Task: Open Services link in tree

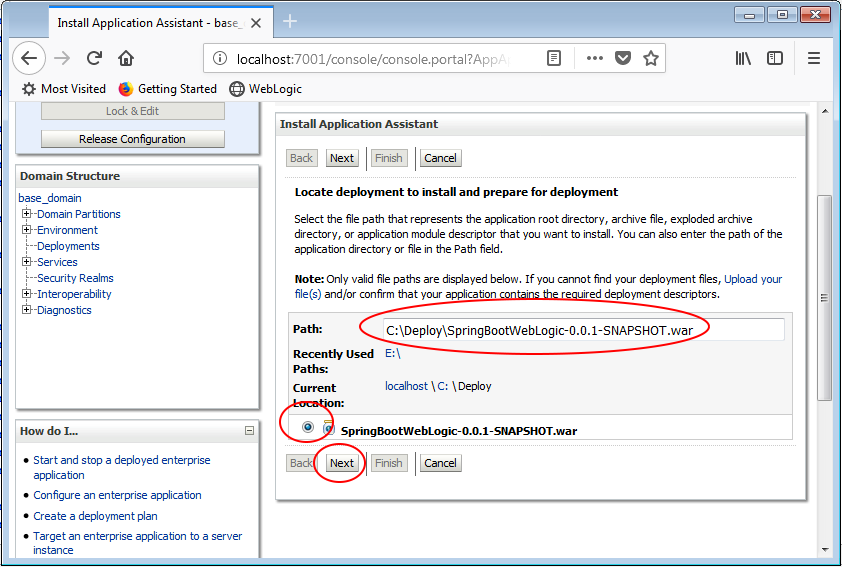Action: tap(57, 262)
